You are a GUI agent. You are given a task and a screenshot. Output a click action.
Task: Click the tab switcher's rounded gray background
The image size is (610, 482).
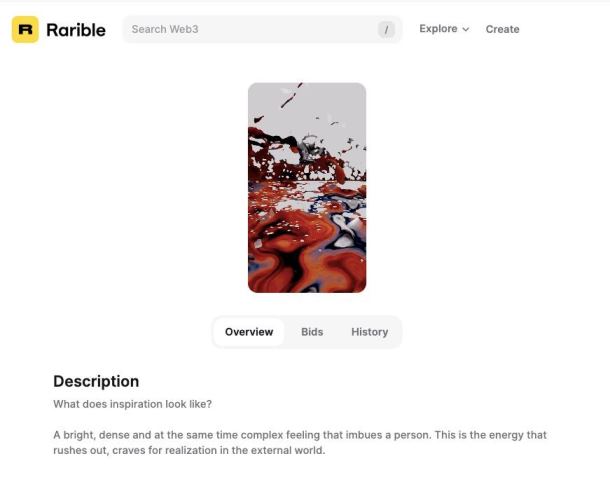(x=395, y=332)
